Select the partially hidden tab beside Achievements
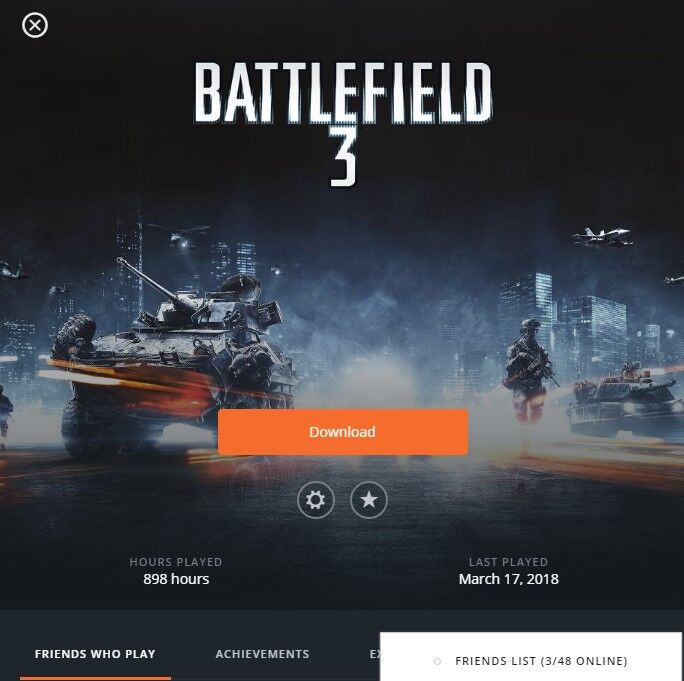The width and height of the screenshot is (684, 681). click(x=374, y=654)
